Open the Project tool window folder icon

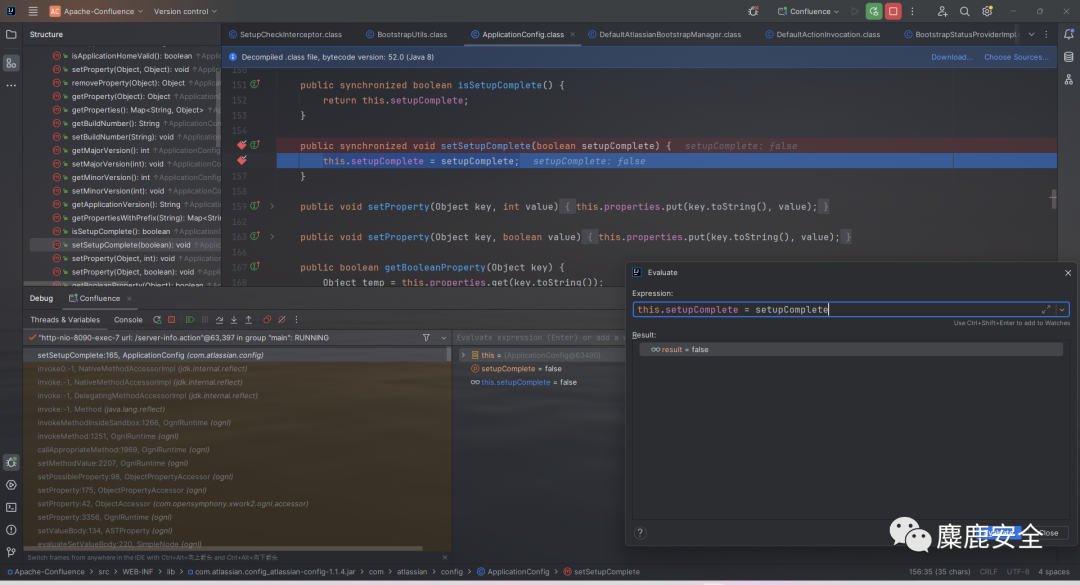pos(11,34)
